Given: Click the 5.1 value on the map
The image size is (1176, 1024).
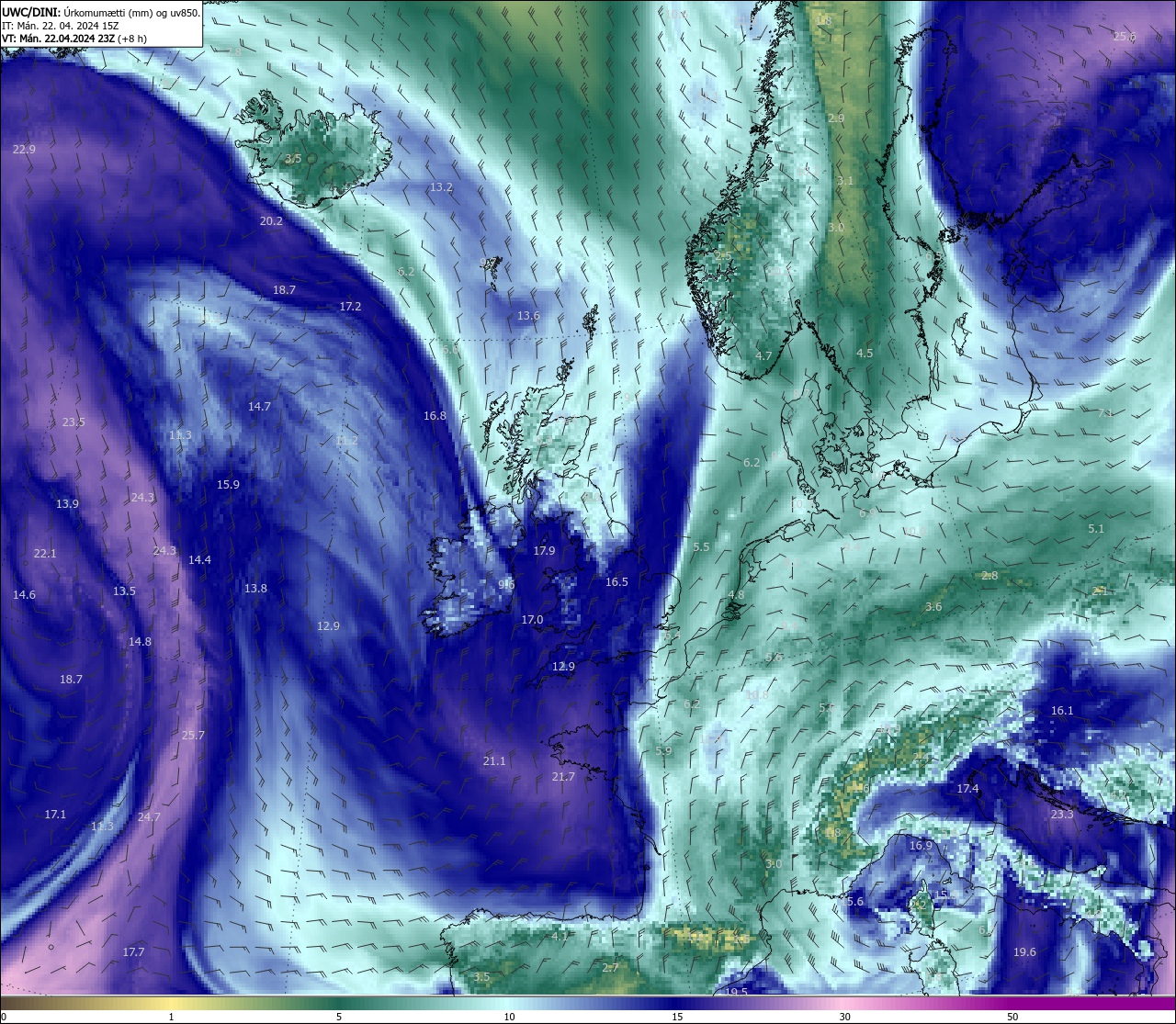Looking at the screenshot, I should (x=1096, y=529).
